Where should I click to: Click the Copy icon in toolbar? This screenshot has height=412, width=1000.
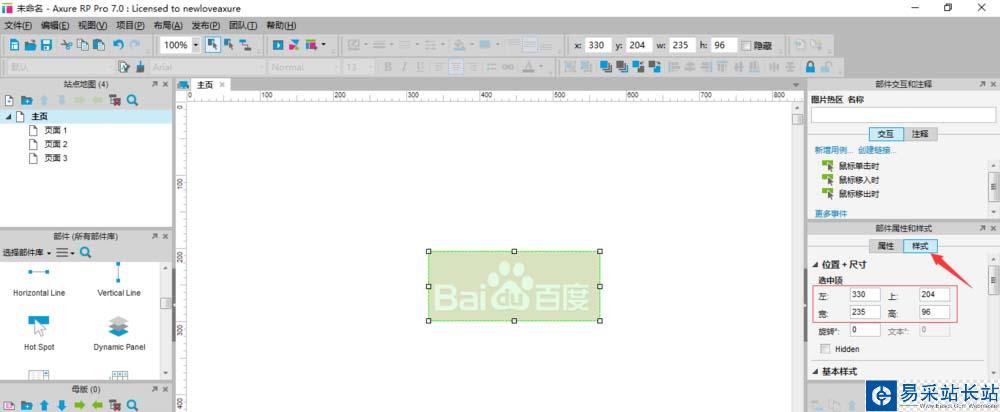83,45
